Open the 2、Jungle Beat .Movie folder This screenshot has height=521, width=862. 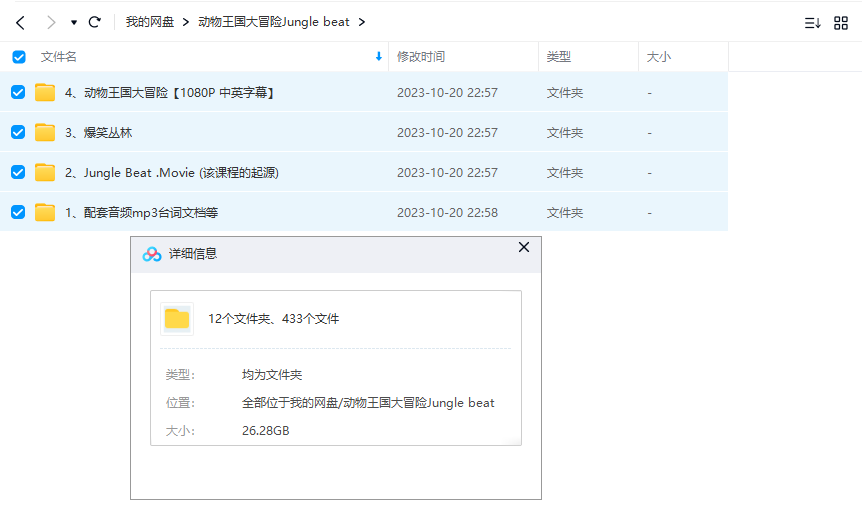[172, 172]
